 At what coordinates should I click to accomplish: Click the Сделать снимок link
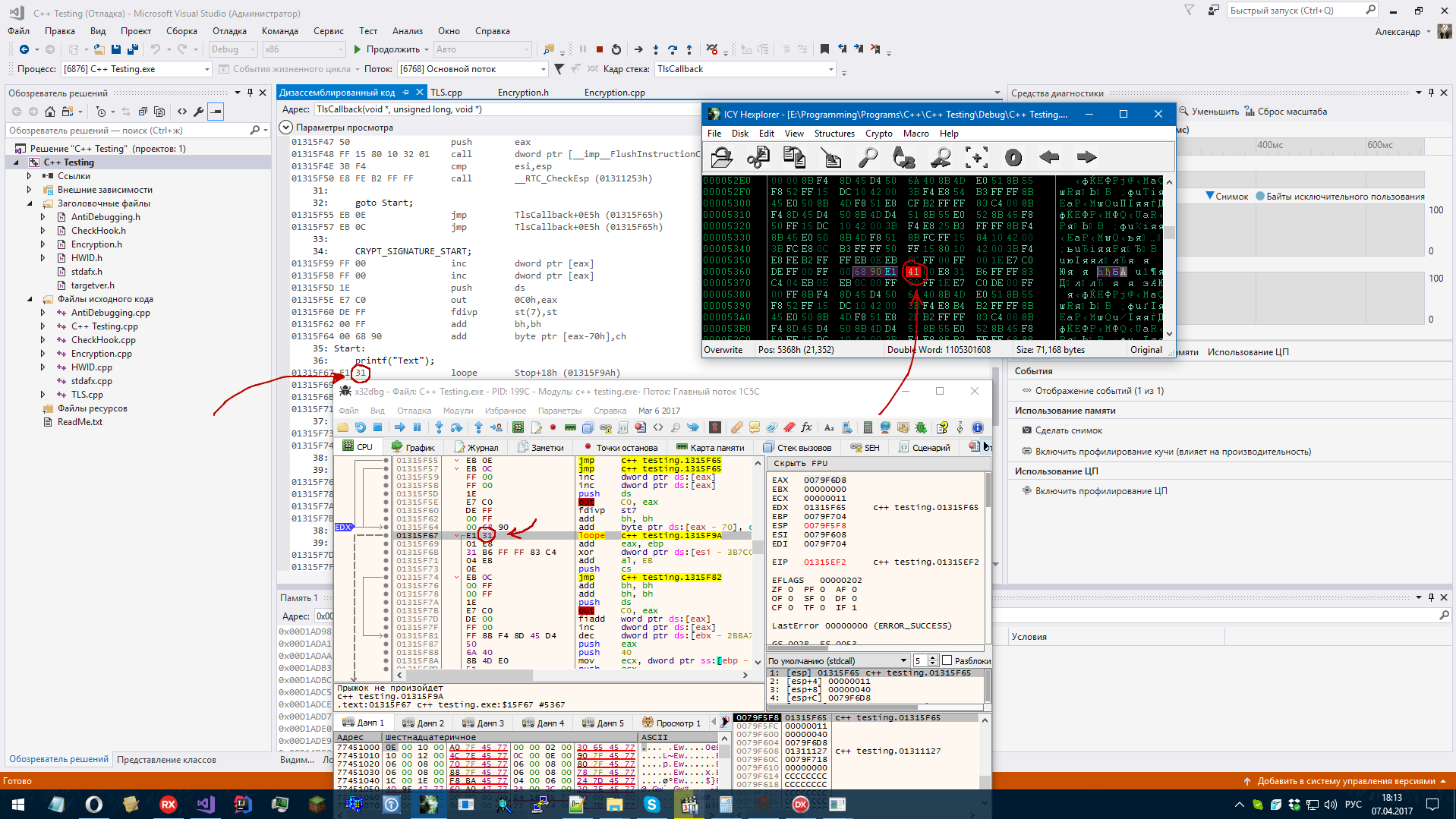point(1068,430)
